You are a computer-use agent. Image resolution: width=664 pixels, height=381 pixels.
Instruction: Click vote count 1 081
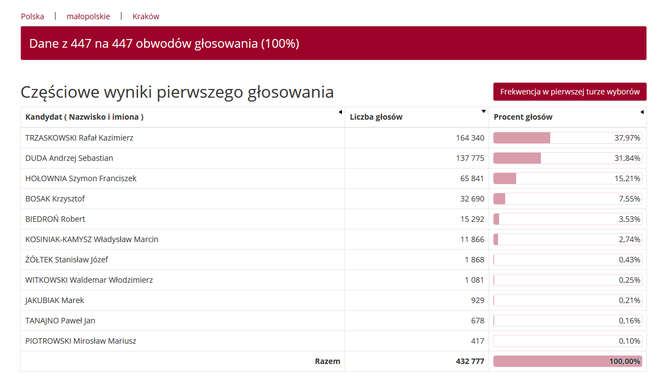[474, 280]
